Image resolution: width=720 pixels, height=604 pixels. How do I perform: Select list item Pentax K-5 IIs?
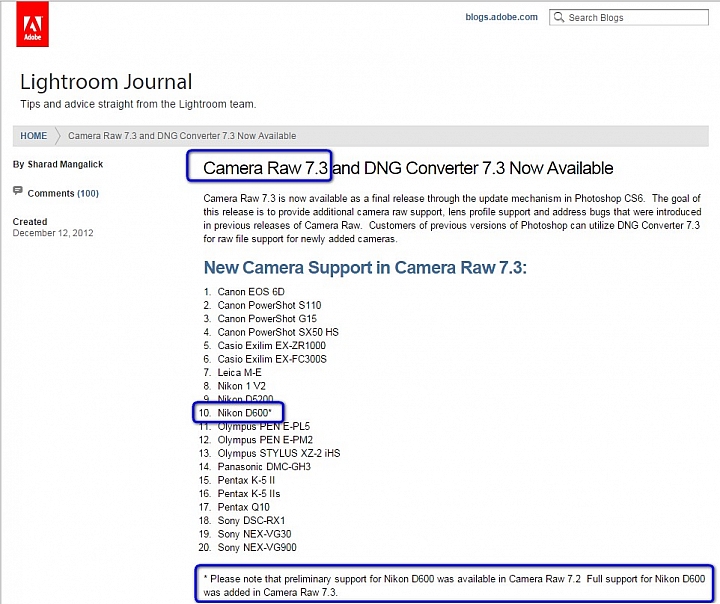coord(248,494)
